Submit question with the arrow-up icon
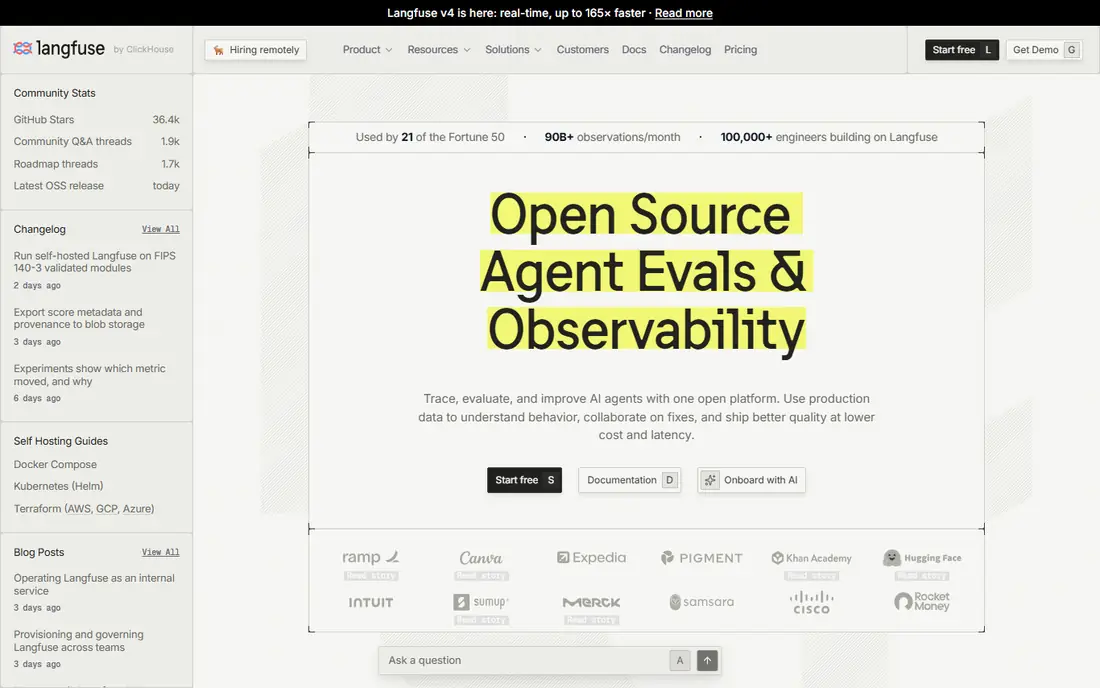This screenshot has width=1100, height=688. [707, 660]
